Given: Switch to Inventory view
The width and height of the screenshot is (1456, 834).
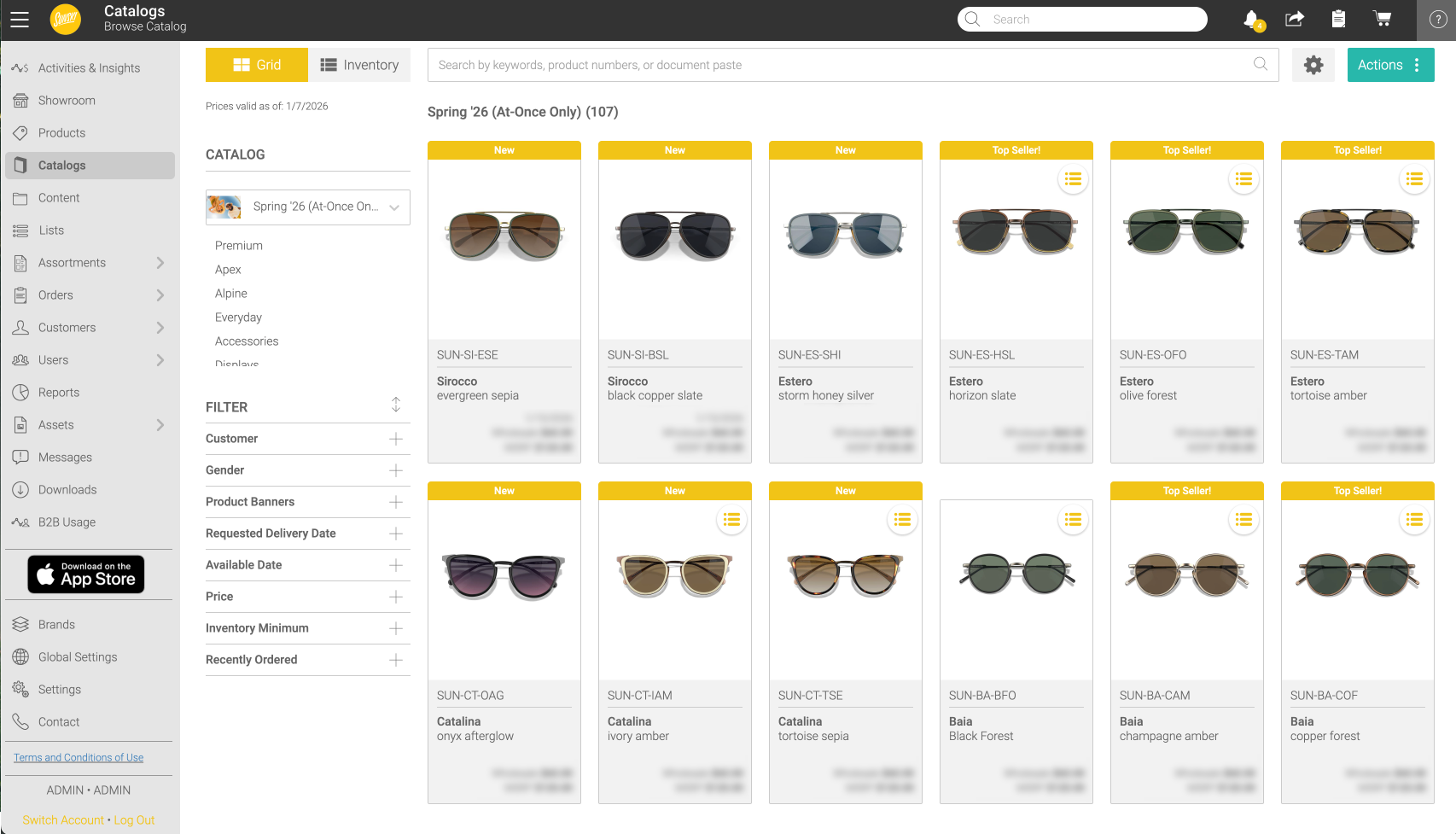Looking at the screenshot, I should click(x=360, y=64).
